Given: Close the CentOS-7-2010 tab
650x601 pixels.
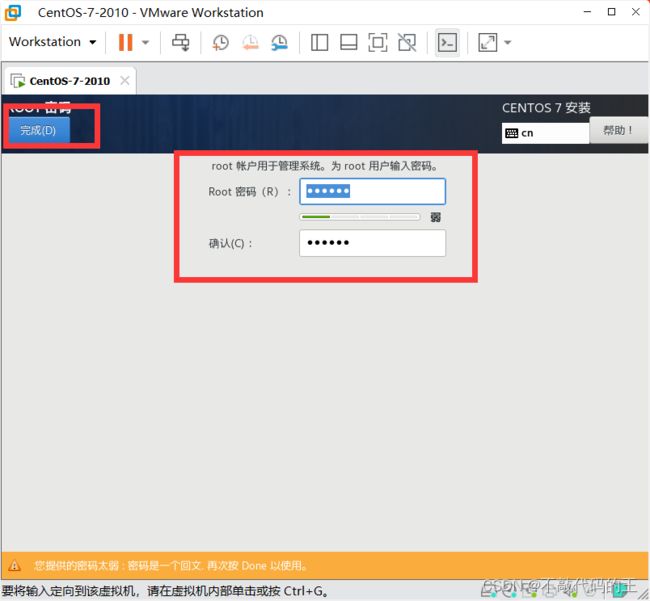Looking at the screenshot, I should point(125,80).
